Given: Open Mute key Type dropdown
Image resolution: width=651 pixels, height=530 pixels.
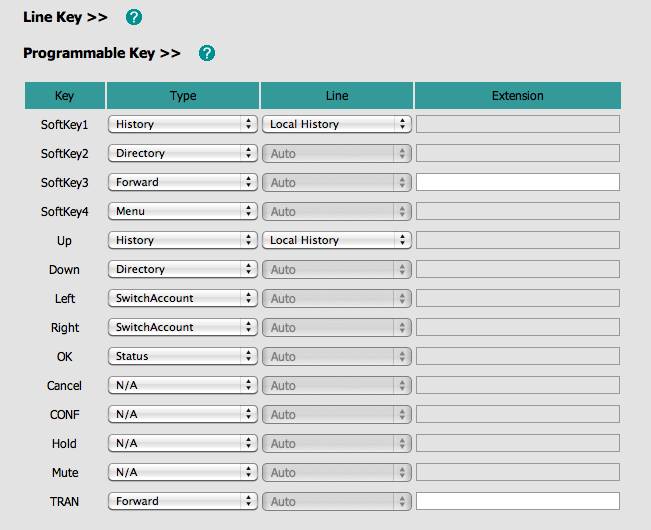Looking at the screenshot, I should (183, 473).
